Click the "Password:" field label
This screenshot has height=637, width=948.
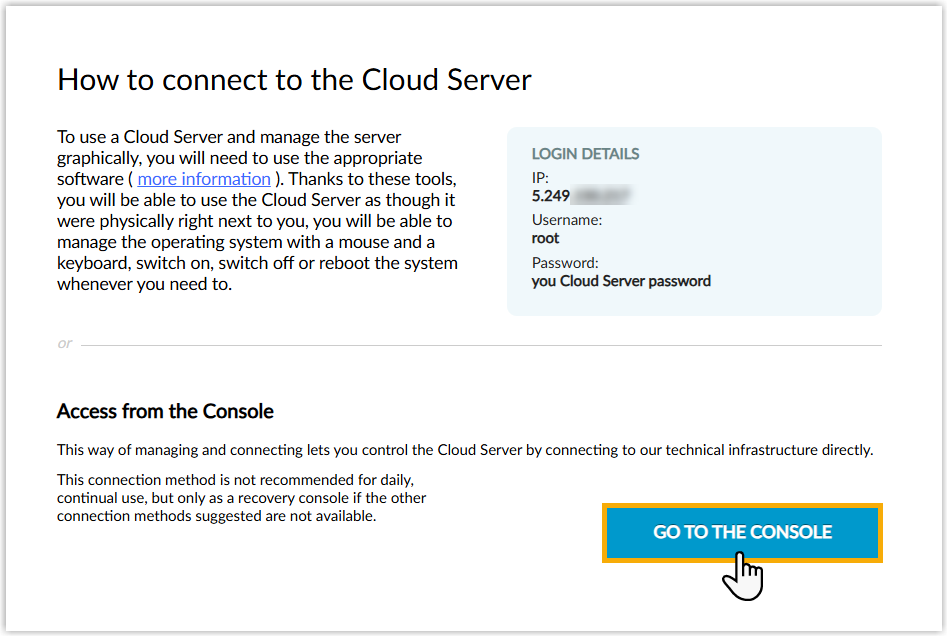(x=564, y=263)
